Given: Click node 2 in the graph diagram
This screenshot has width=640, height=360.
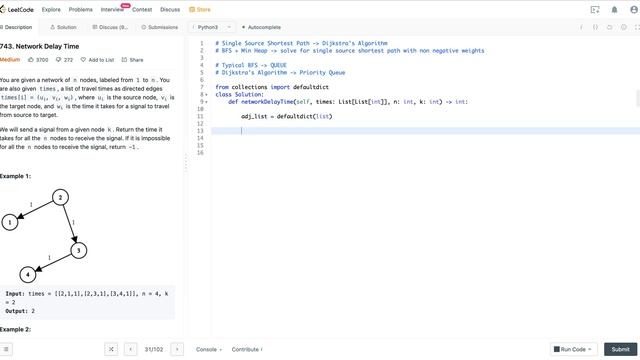Looking at the screenshot, I should (x=60, y=198).
